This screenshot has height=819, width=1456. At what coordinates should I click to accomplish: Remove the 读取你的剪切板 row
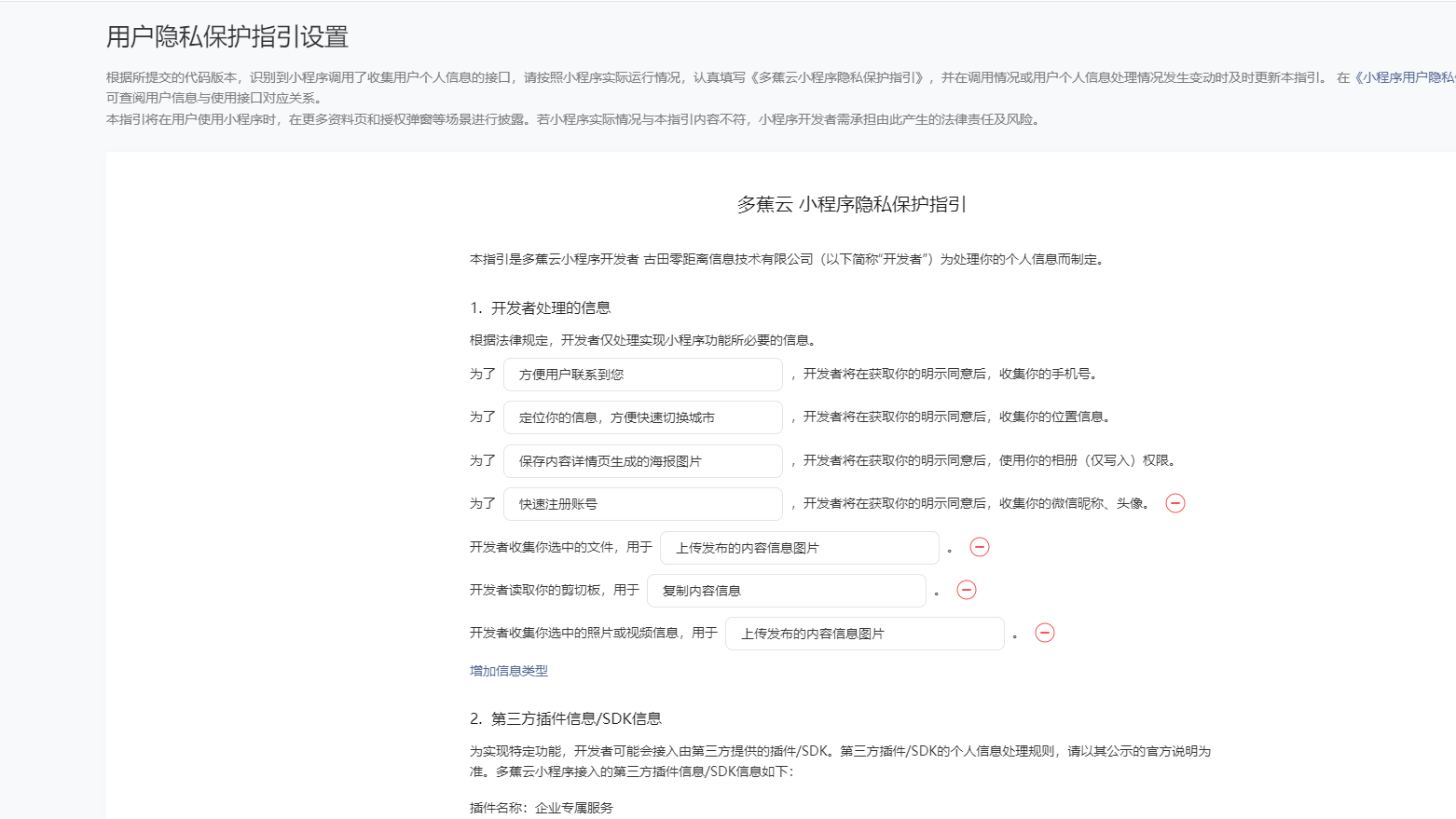click(x=967, y=590)
